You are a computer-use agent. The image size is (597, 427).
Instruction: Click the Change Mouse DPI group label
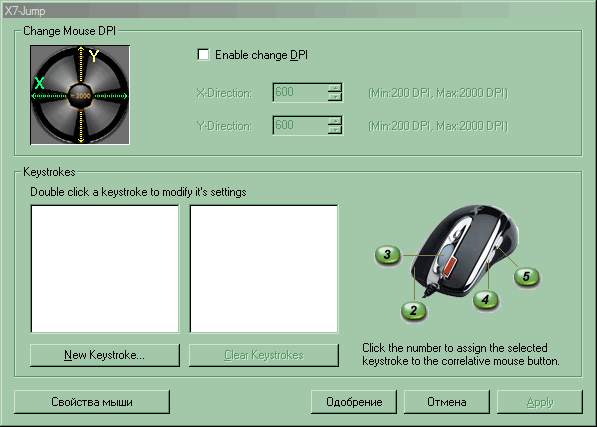(x=69, y=31)
